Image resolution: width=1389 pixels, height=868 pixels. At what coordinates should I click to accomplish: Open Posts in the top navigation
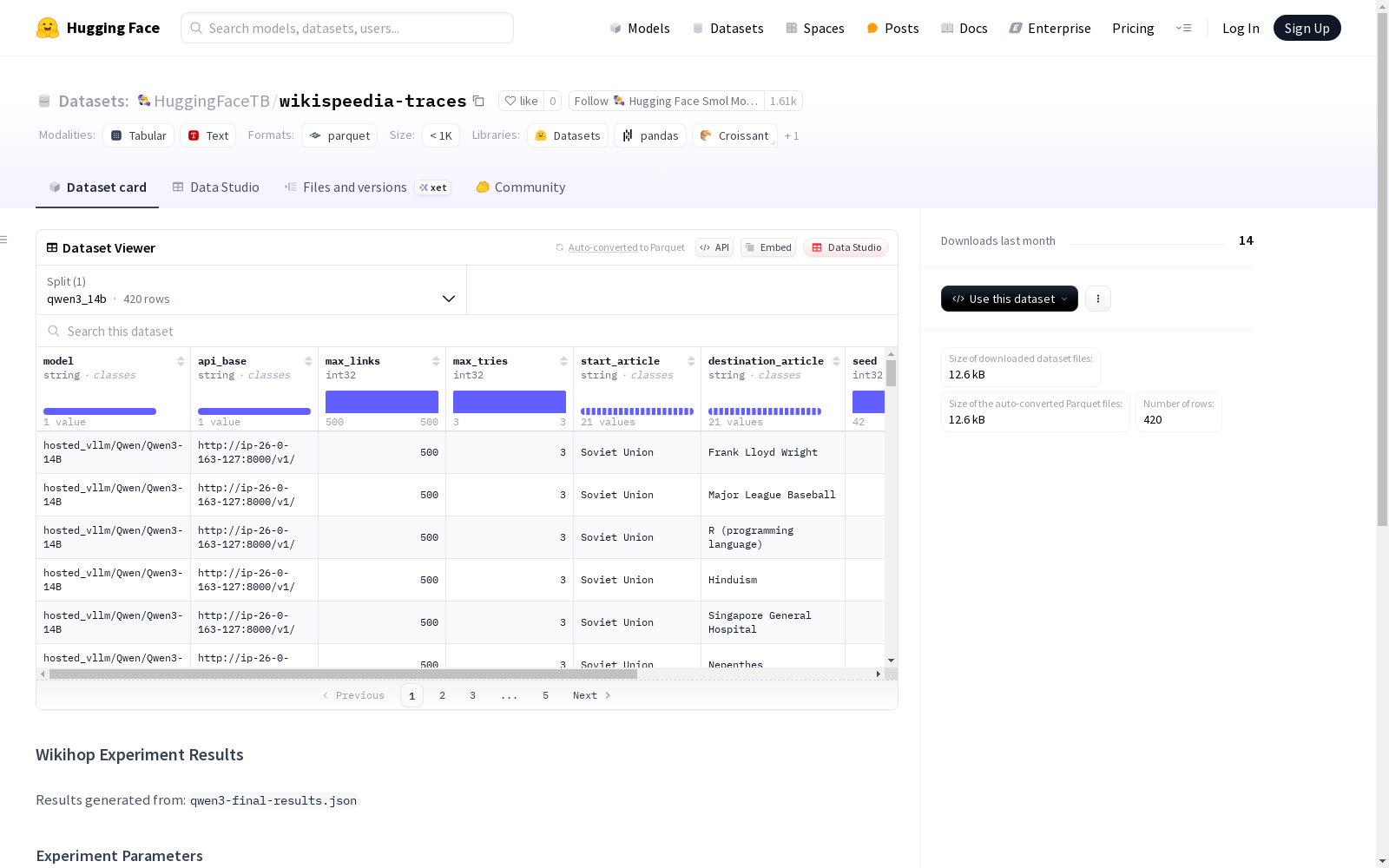[x=892, y=28]
